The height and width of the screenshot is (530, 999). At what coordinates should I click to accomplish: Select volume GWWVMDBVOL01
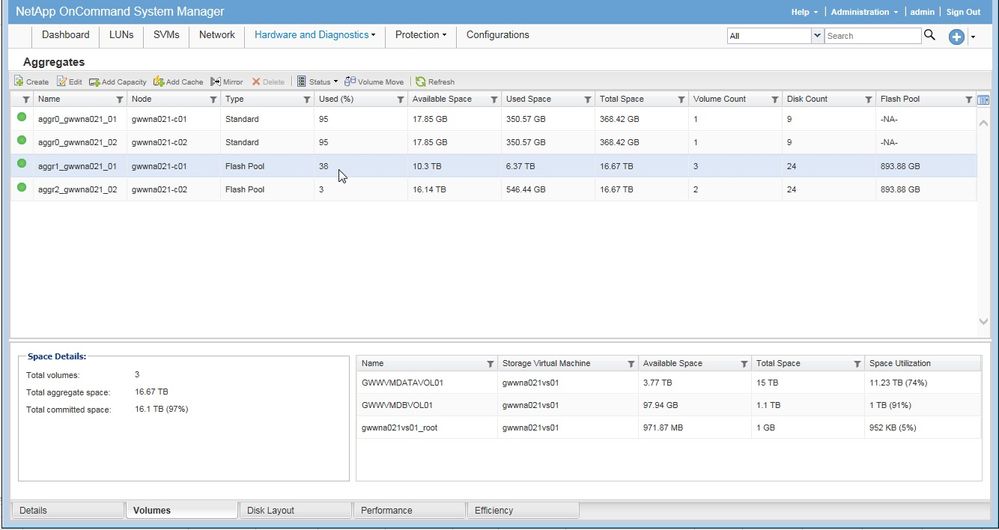[x=669, y=405]
